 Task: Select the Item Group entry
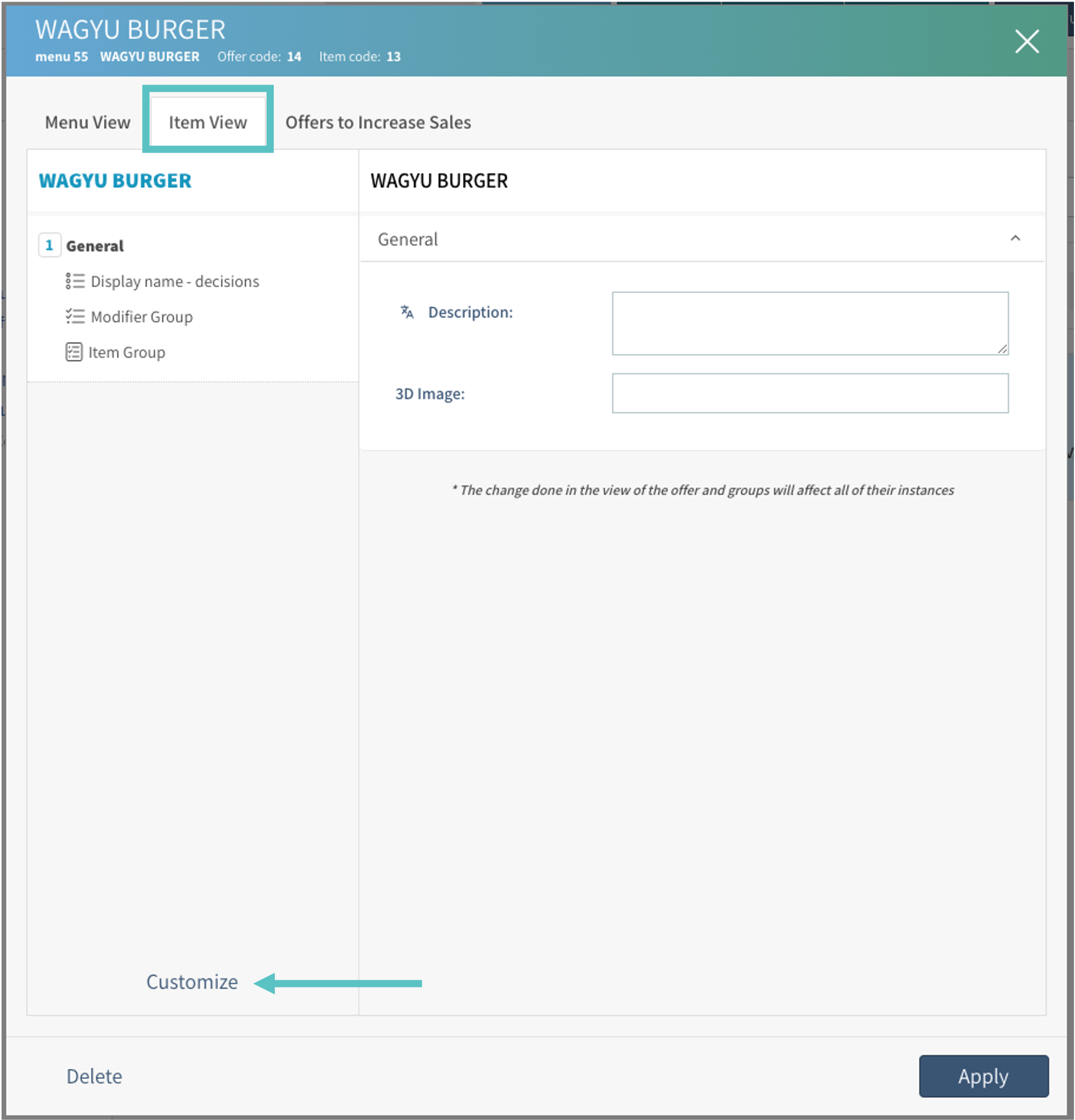pos(126,352)
